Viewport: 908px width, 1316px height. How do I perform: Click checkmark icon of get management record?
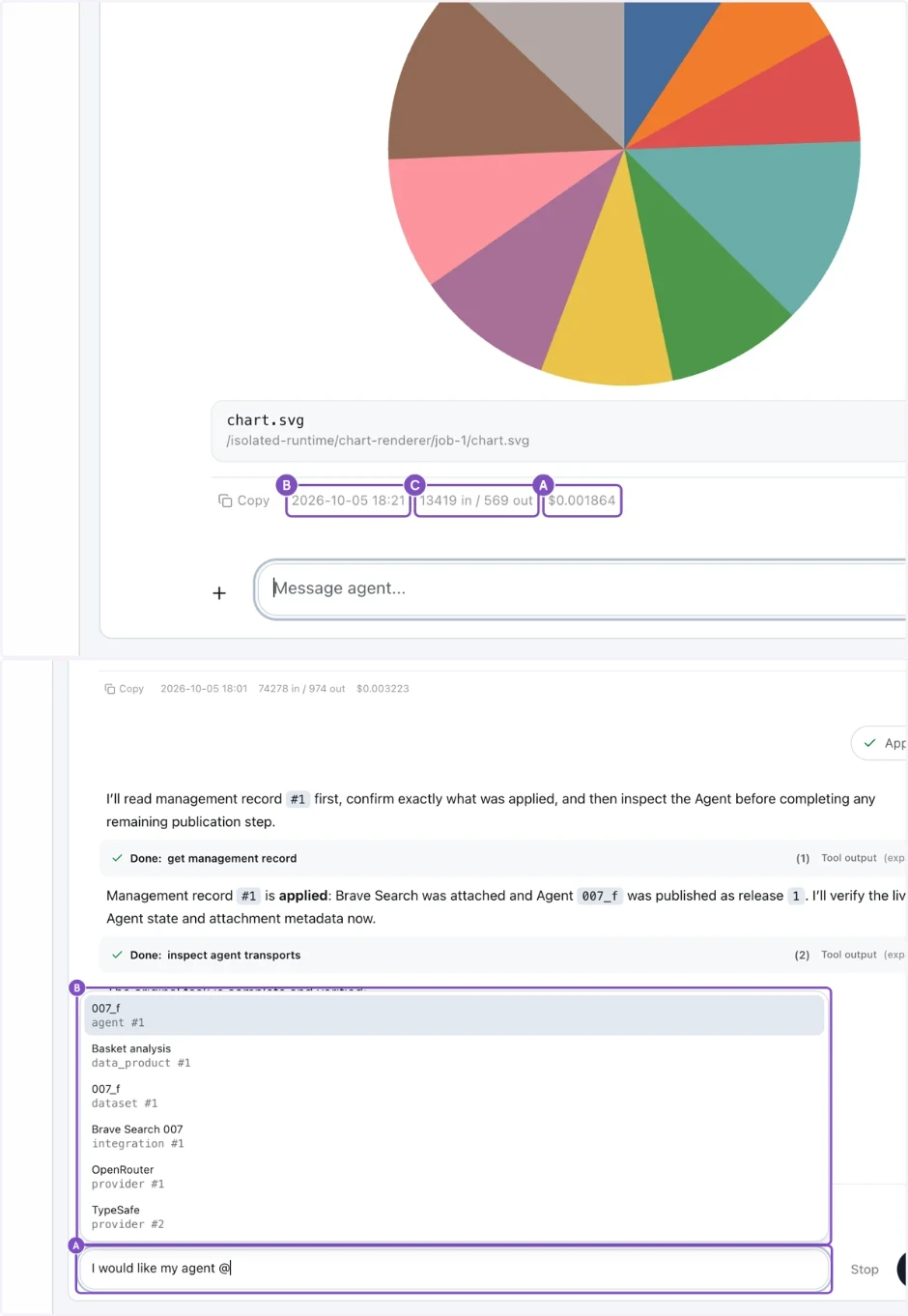117,858
